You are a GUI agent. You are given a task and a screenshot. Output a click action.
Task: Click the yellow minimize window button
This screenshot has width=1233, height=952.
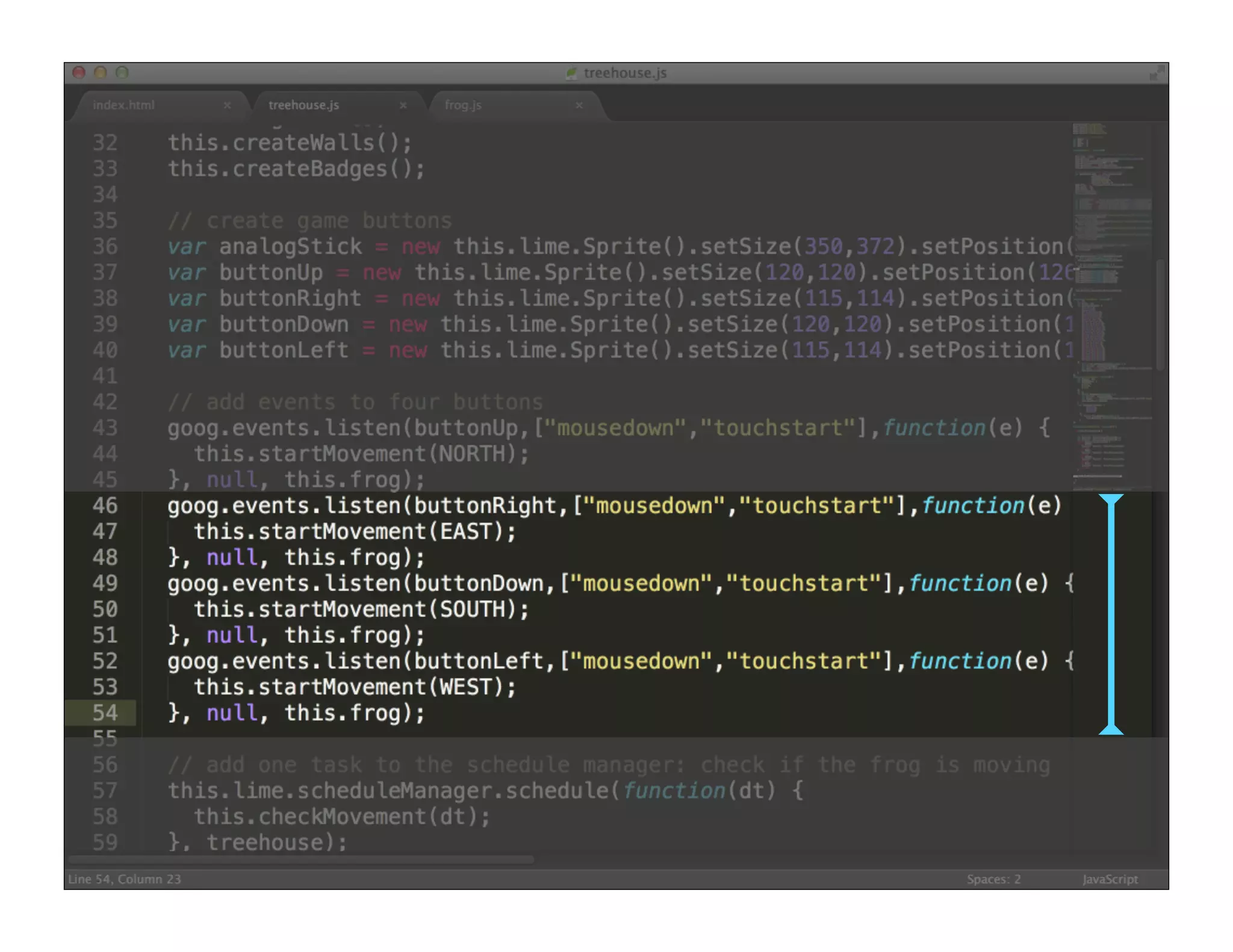pyautogui.click(x=101, y=73)
